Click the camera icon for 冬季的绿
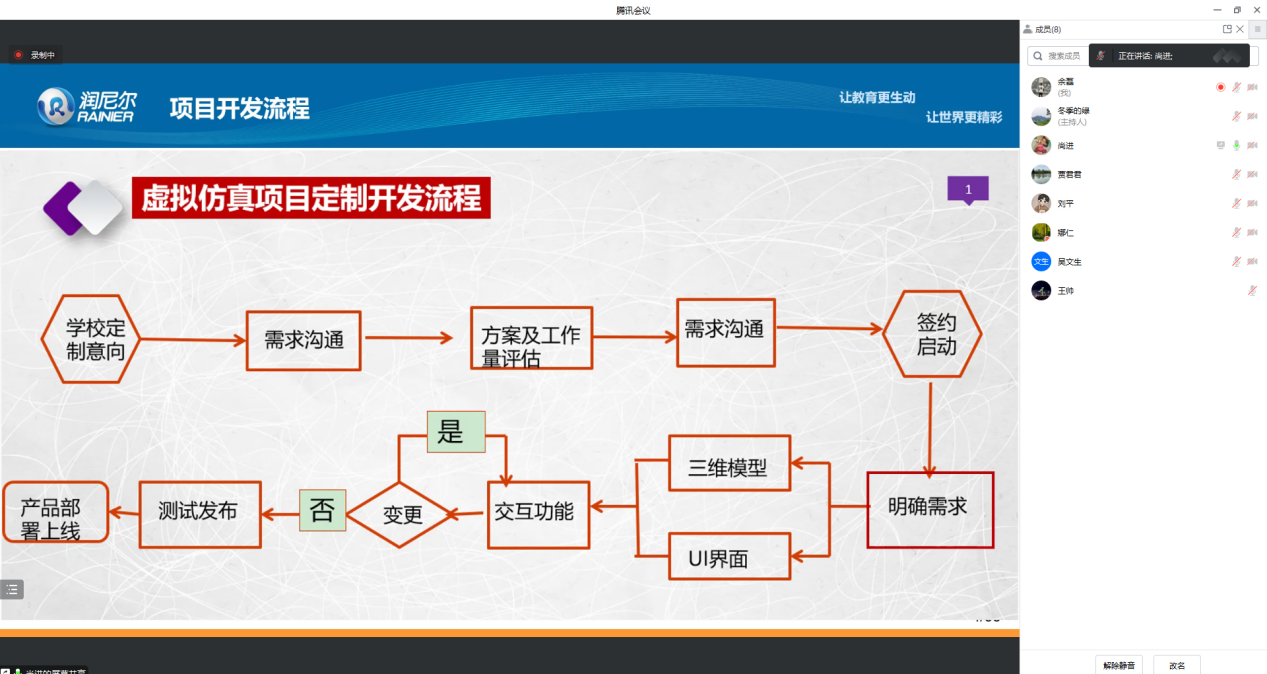 pyautogui.click(x=1252, y=116)
